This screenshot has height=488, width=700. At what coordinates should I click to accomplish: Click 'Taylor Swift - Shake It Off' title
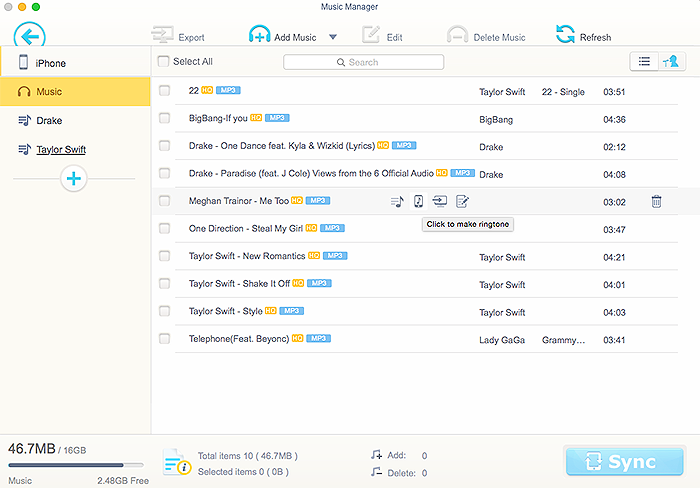(x=239, y=284)
